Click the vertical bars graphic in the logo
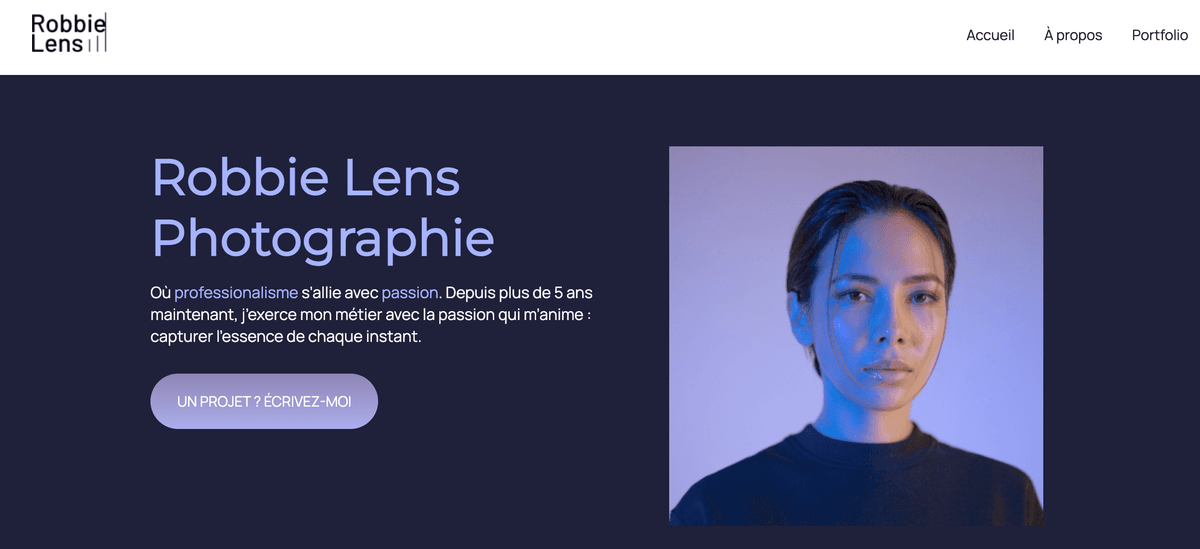This screenshot has height=549, width=1200. [97, 44]
